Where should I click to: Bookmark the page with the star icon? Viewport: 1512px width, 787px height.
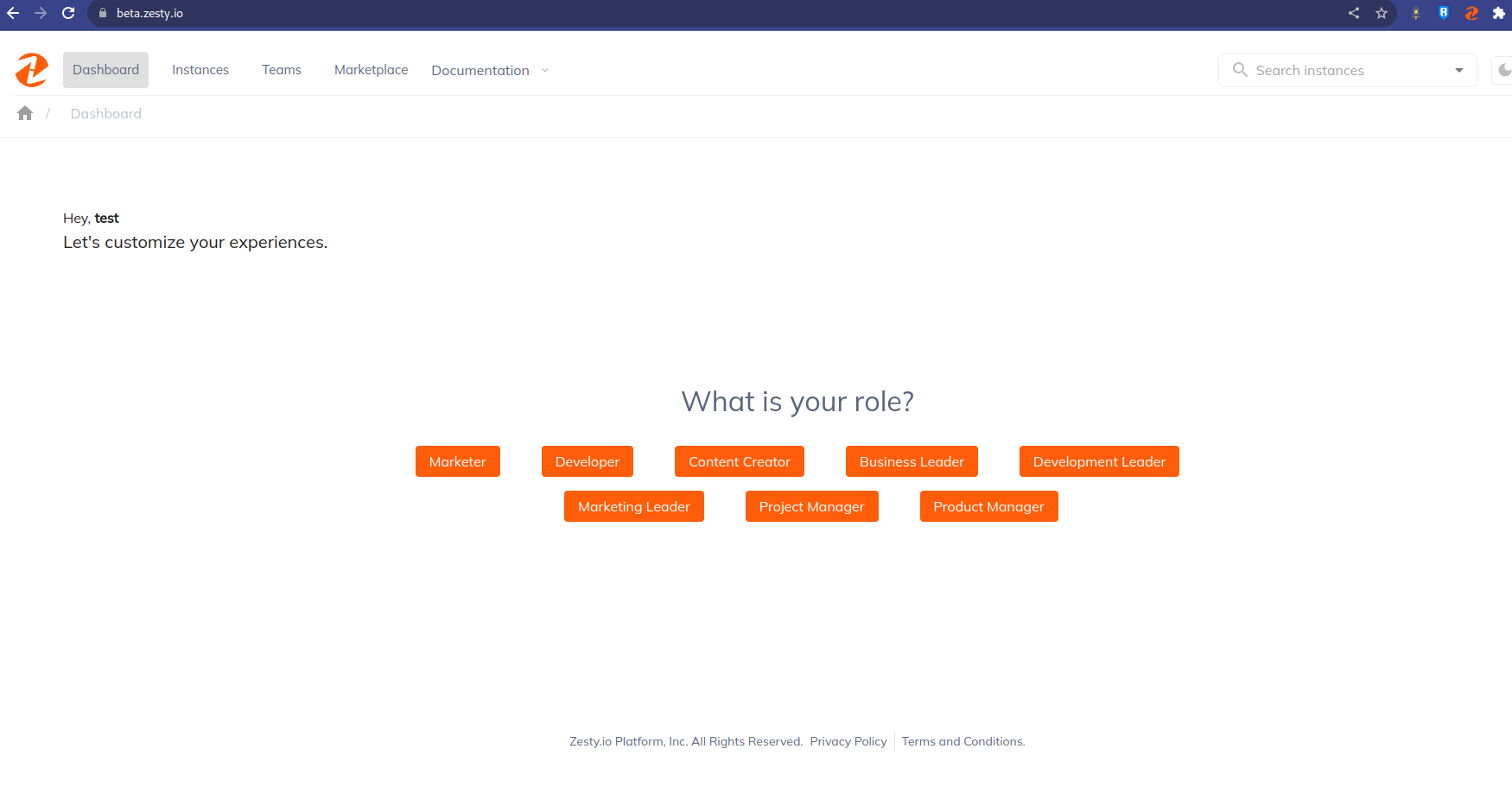pos(1381,13)
